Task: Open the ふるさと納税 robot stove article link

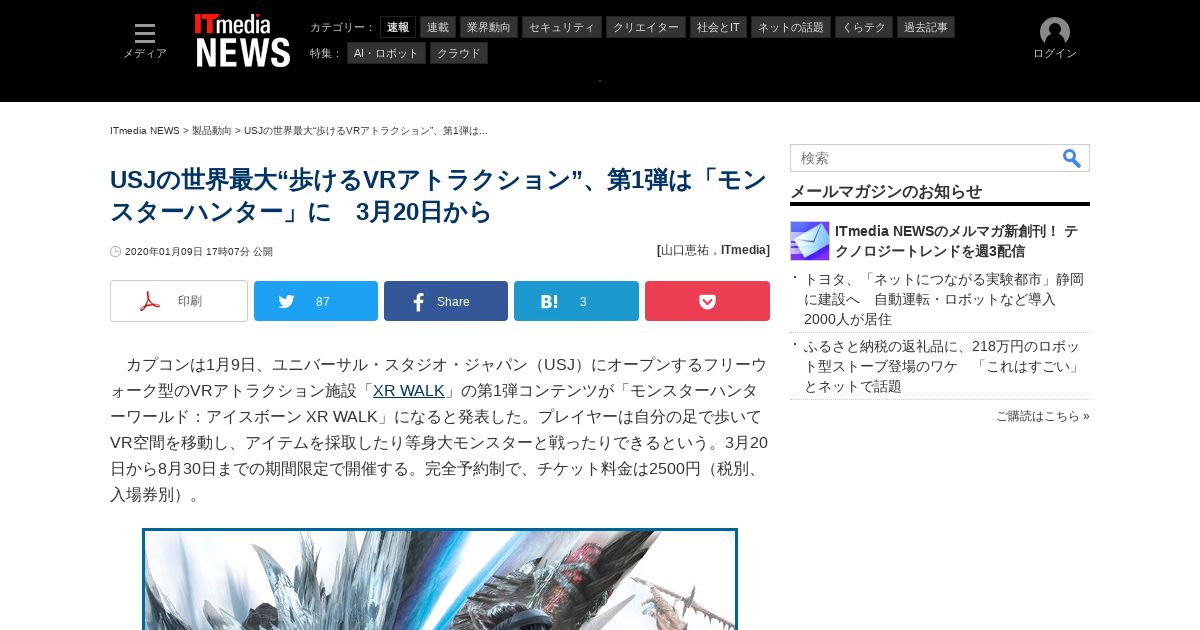Action: [x=944, y=366]
